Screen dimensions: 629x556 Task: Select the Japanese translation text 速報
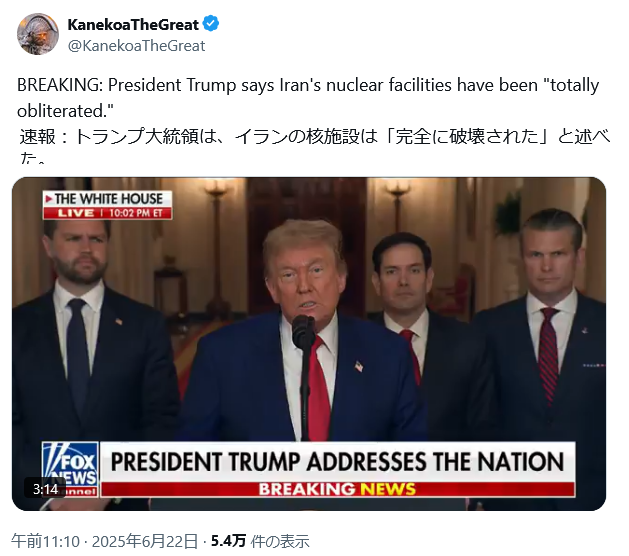[x=37, y=137]
